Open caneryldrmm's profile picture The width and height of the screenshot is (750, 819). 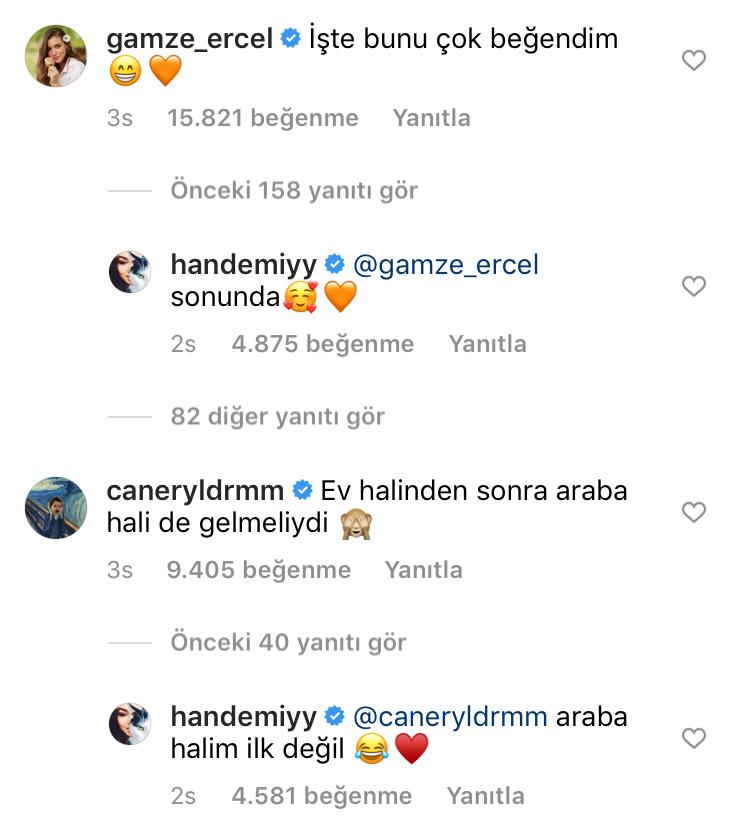[56, 508]
